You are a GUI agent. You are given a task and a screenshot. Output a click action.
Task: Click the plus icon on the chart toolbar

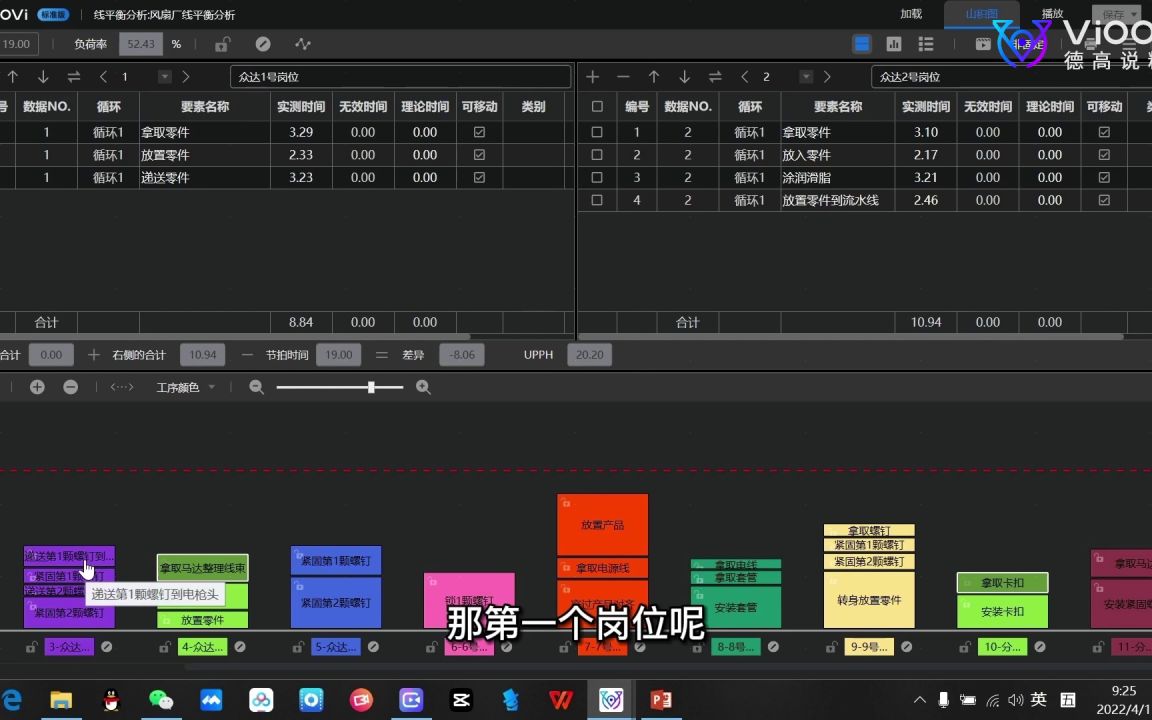(x=37, y=387)
